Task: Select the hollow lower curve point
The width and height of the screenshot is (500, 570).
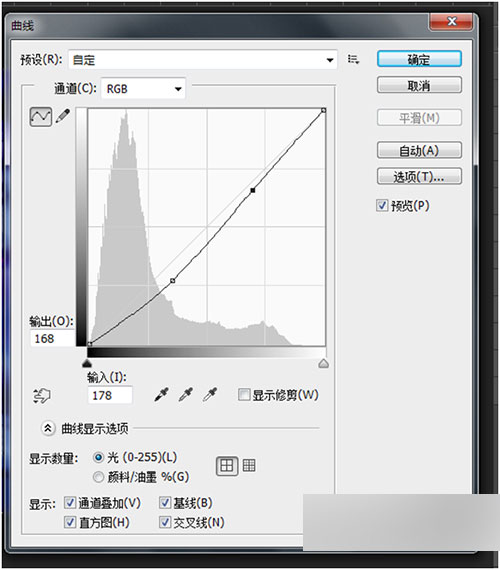Action: click(173, 281)
